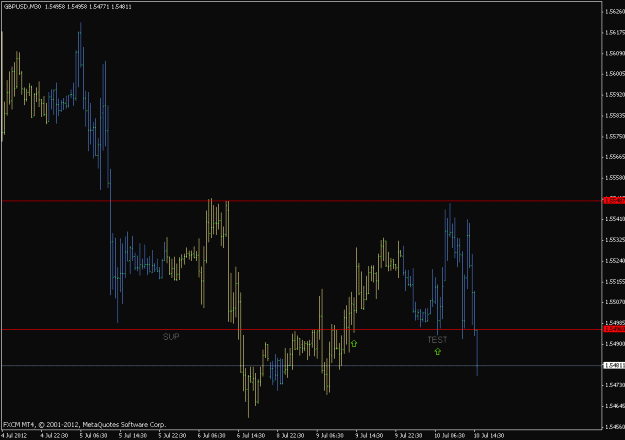625x440 pixels.
Task: Click the 1.54730 price scale label
Action: pyautogui.click(x=615, y=385)
